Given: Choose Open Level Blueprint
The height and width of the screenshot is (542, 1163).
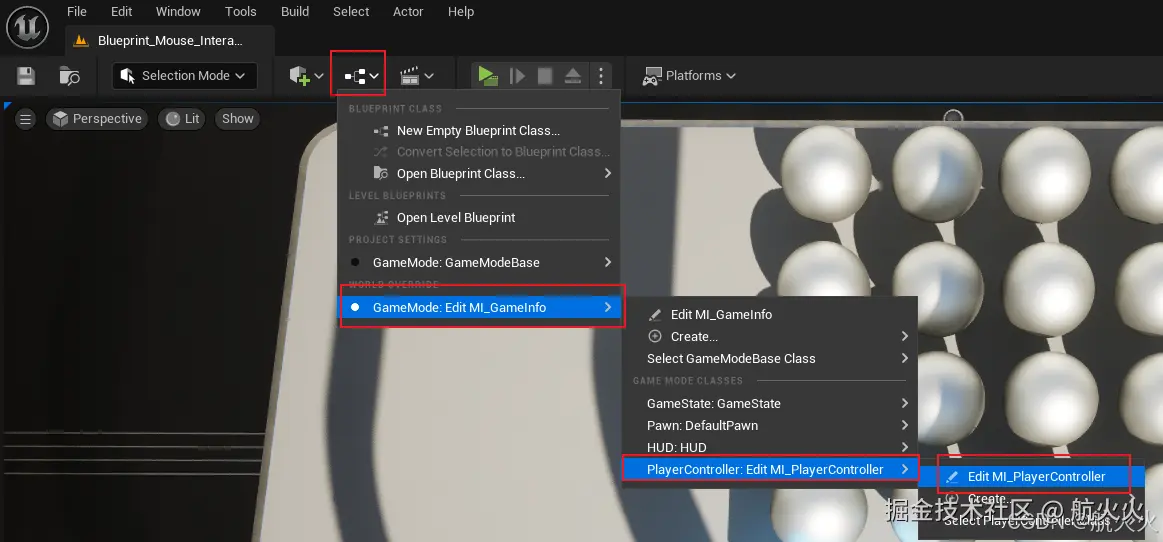Looking at the screenshot, I should click(478, 217).
